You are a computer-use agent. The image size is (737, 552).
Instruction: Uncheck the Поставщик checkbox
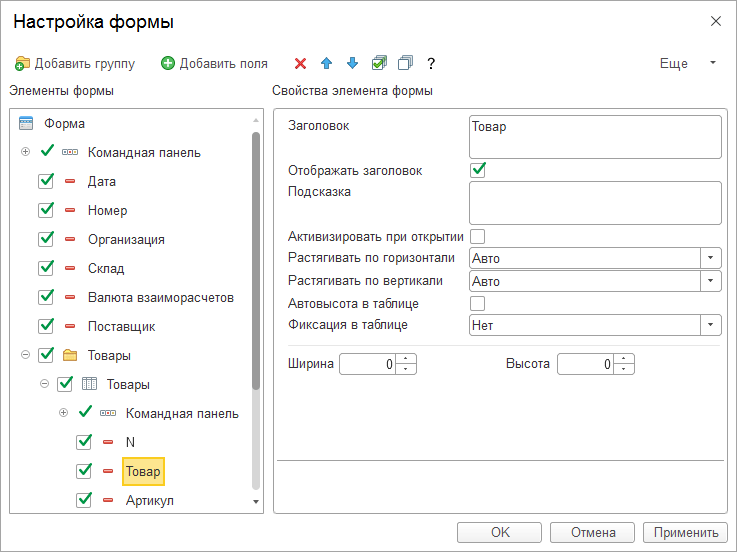[x=46, y=325]
